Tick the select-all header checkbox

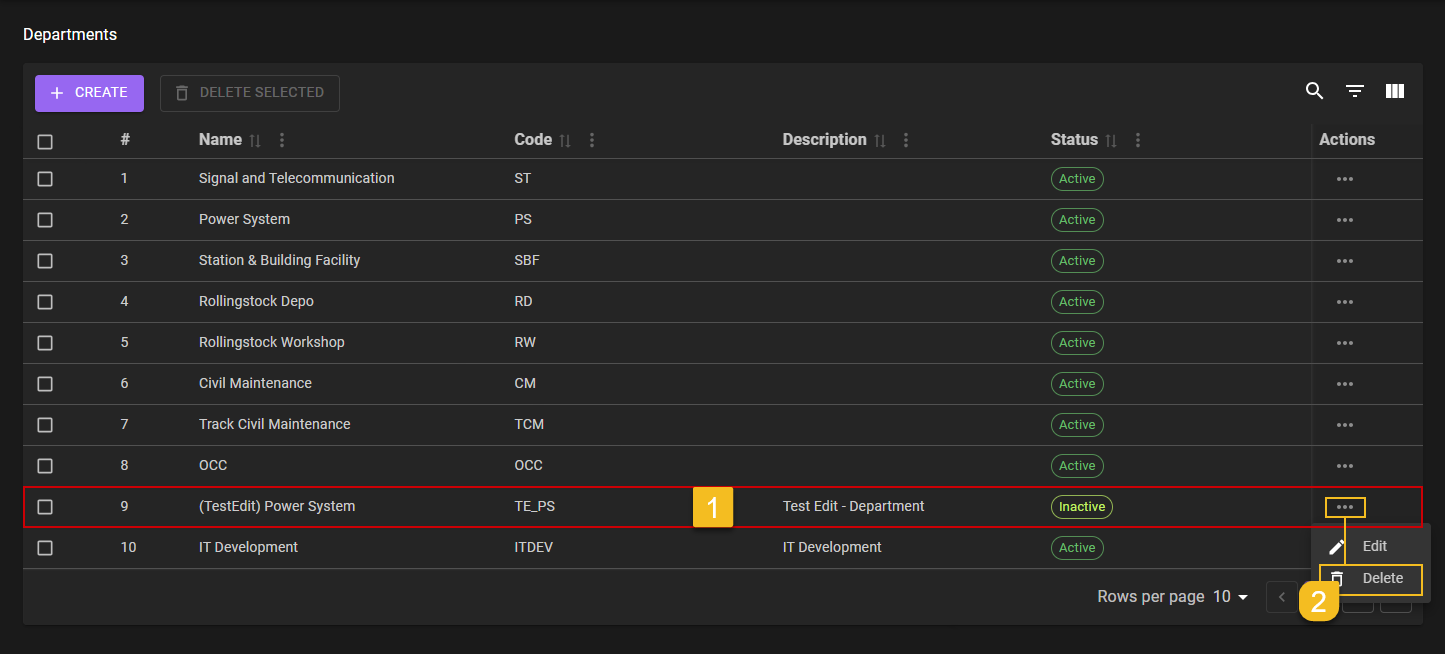click(45, 141)
